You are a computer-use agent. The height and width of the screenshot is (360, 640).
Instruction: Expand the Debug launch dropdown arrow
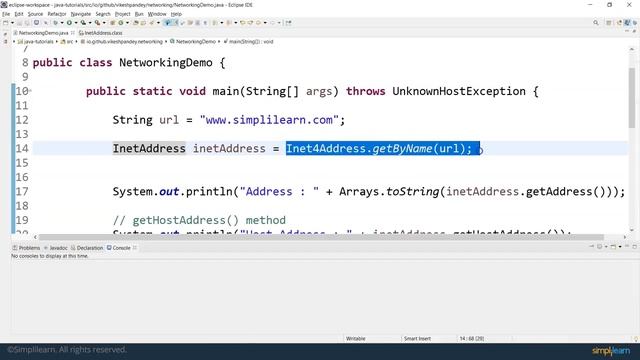(62, 23)
